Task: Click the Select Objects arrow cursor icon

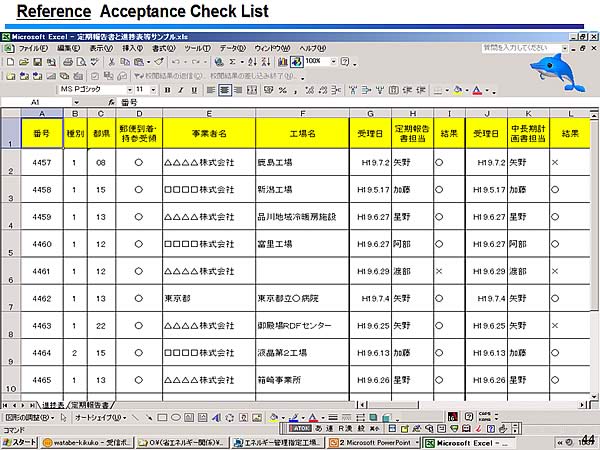Action: coord(64,417)
